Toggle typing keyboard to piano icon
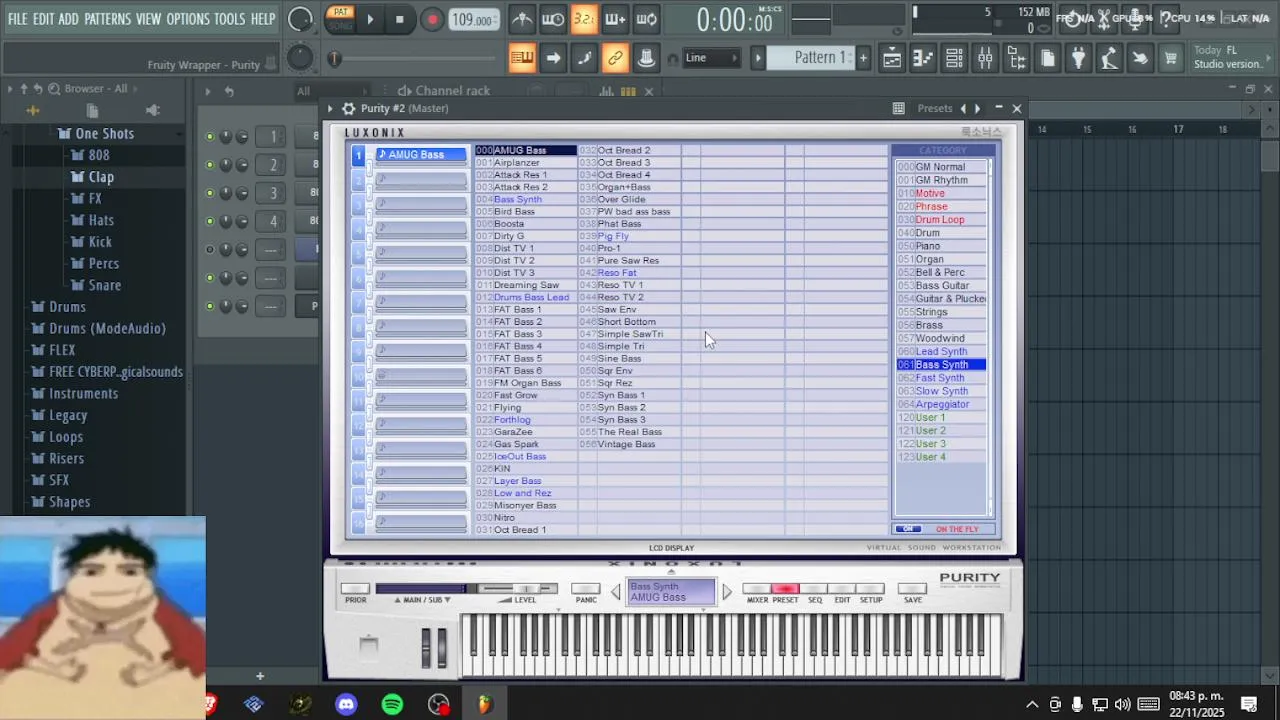Image resolution: width=1280 pixels, height=720 pixels. tap(522, 58)
